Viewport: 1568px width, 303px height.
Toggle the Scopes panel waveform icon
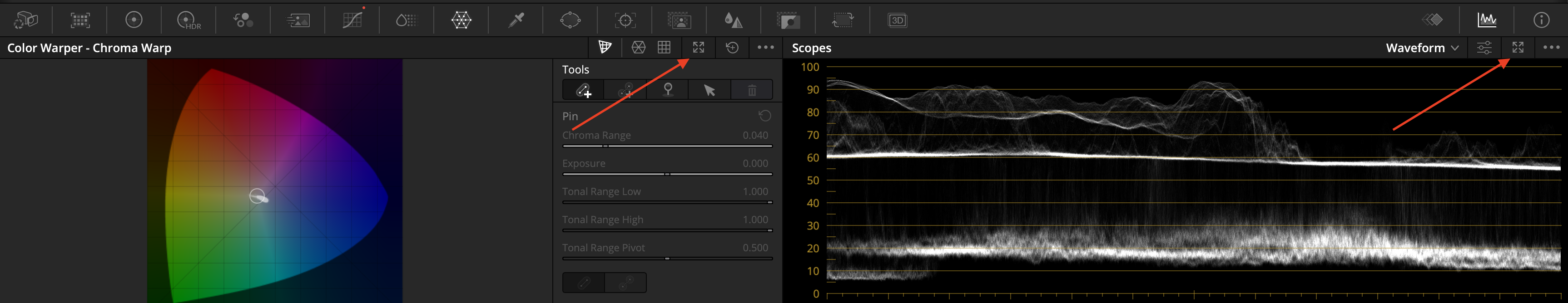[x=1487, y=20]
